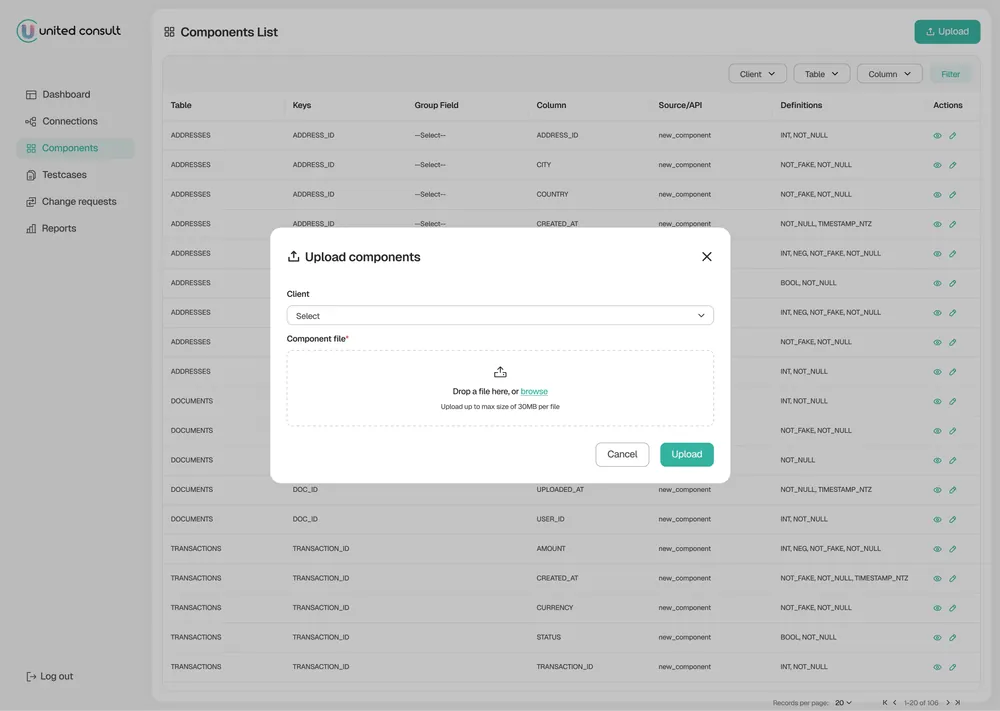Edit the ADDRESS_ID column row with pencil icon
This screenshot has height=711, width=1000.
tap(952, 135)
